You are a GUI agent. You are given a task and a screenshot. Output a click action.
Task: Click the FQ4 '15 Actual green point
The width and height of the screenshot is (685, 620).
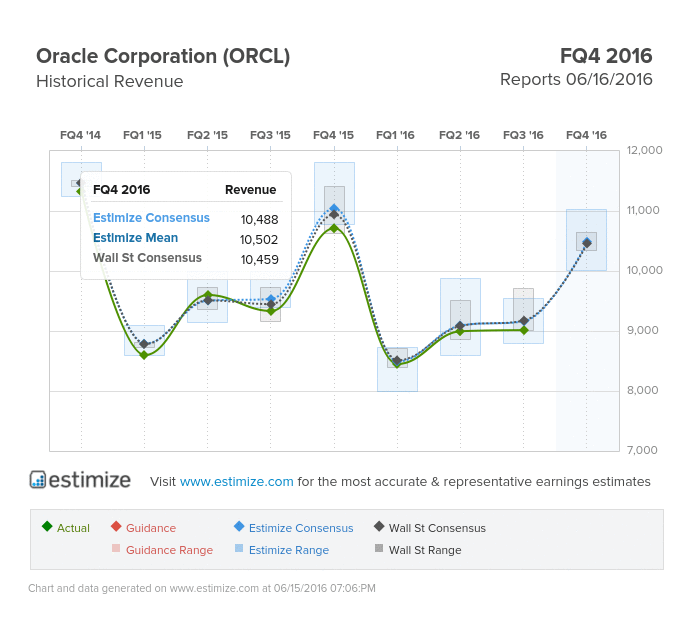(334, 228)
